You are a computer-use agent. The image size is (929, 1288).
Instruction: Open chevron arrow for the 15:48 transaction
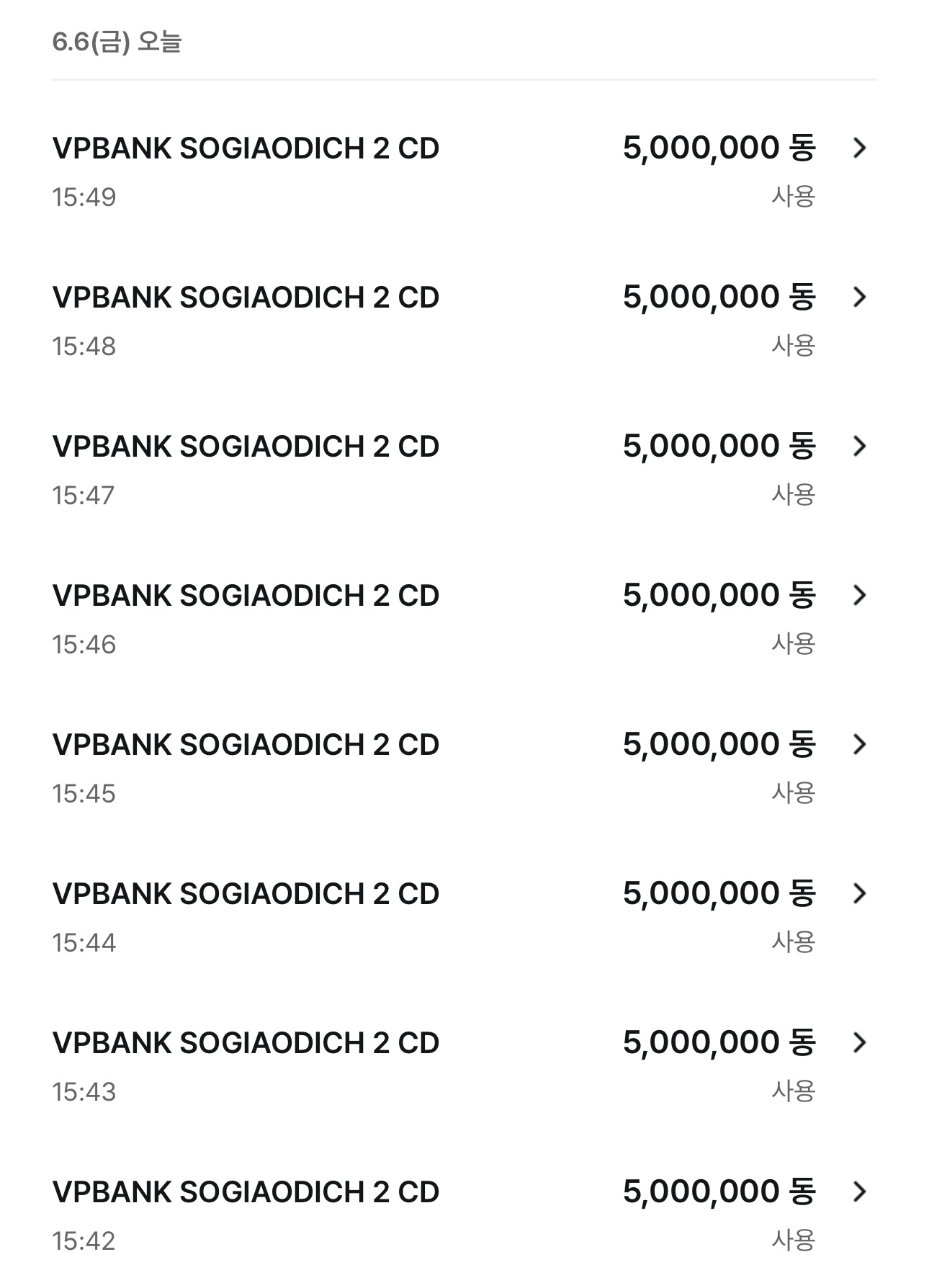pyautogui.click(x=859, y=298)
